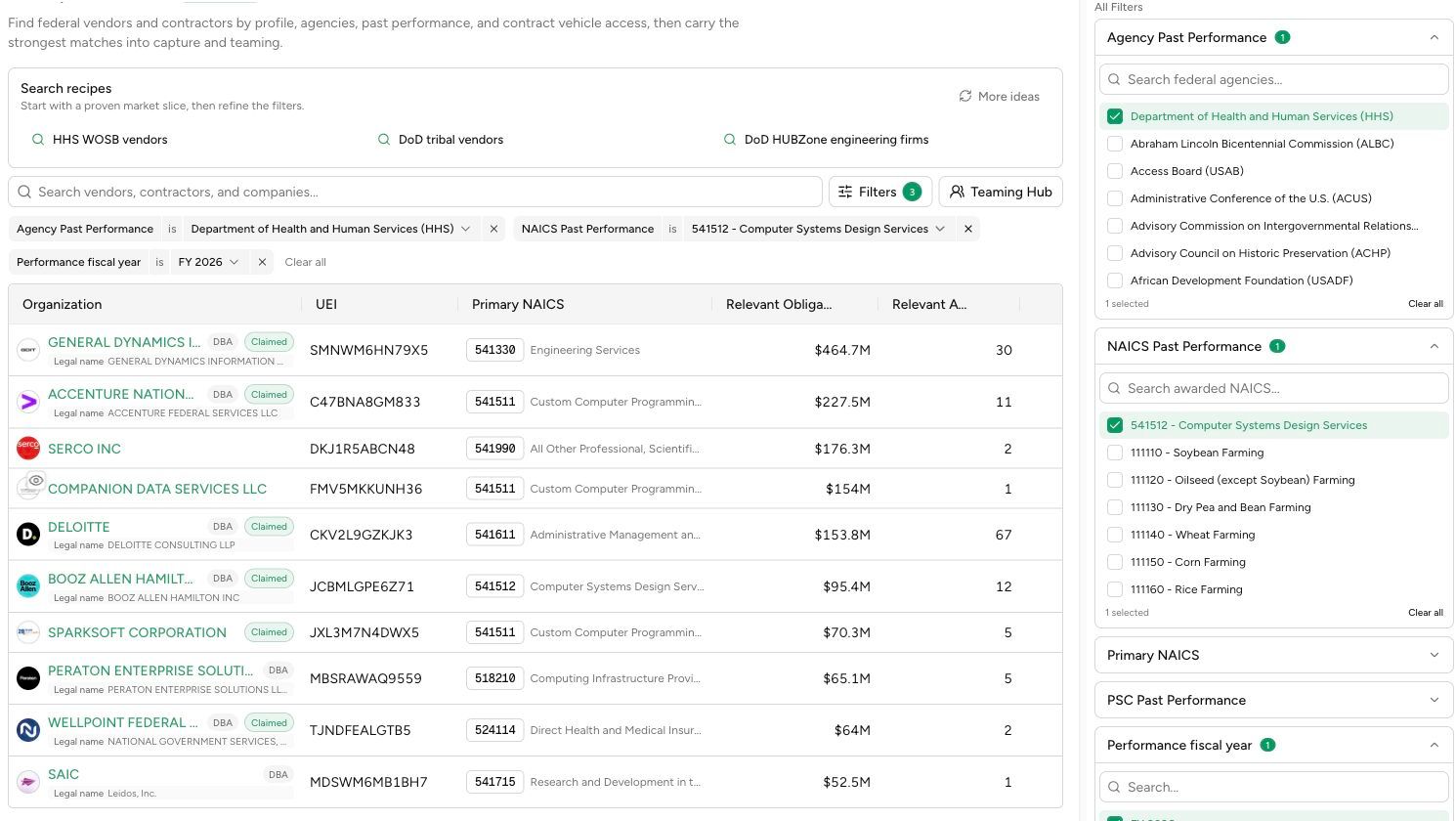This screenshot has height=821, width=1456.
Task: Open the 541512 NAICS value dropdown chip
Action: pyautogui.click(x=818, y=229)
